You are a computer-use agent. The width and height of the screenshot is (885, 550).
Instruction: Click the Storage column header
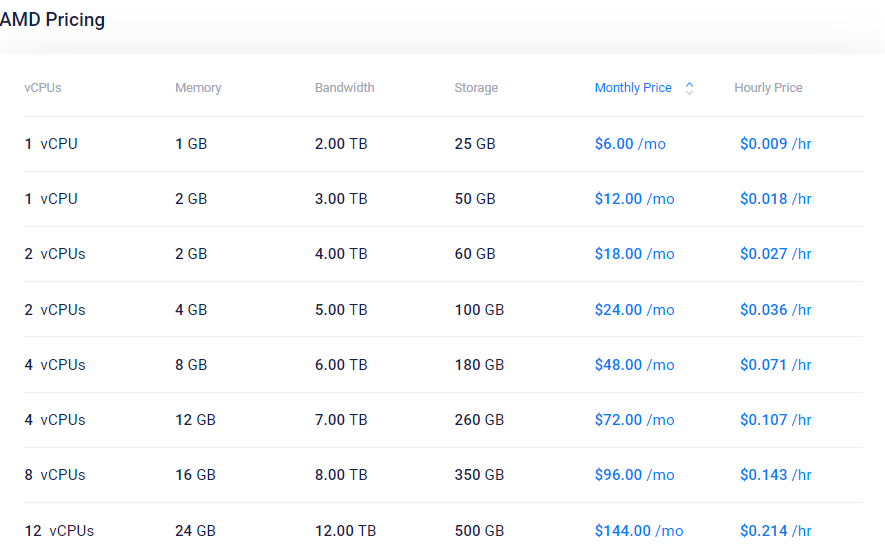click(476, 88)
